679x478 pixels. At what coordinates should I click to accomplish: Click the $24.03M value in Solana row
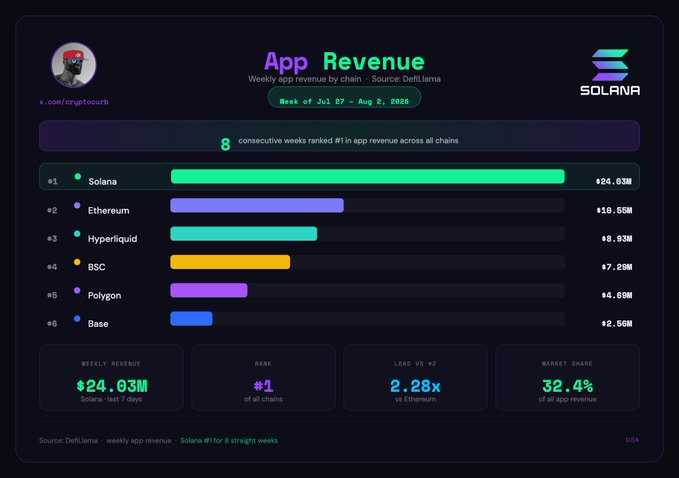pyautogui.click(x=614, y=181)
